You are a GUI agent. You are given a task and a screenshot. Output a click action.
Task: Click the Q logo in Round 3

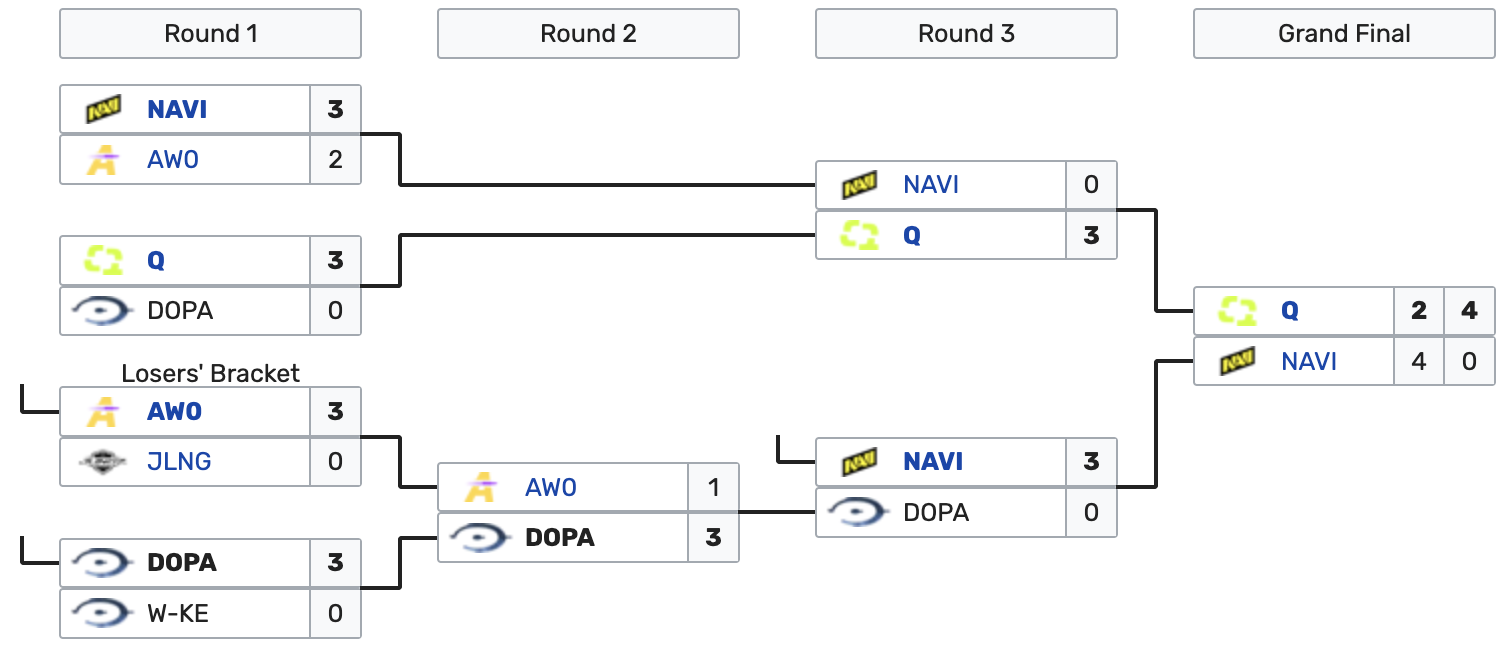[859, 235]
